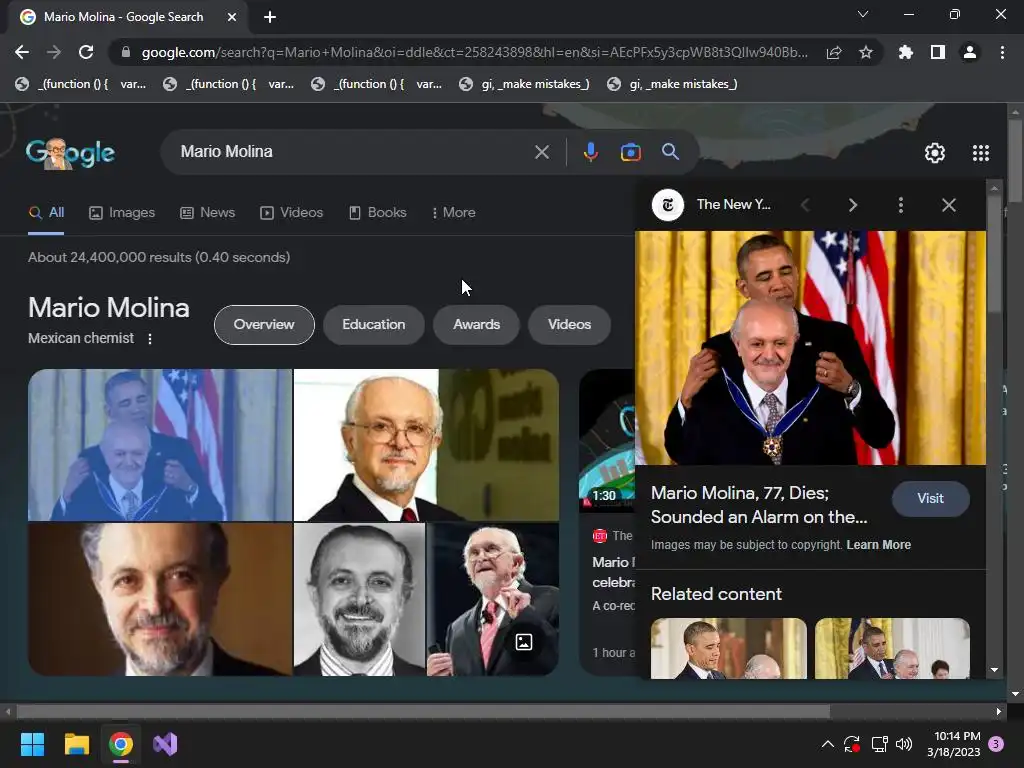Viewport: 1024px width, 768px height.
Task: Close the image preview panel
Action: point(949,205)
